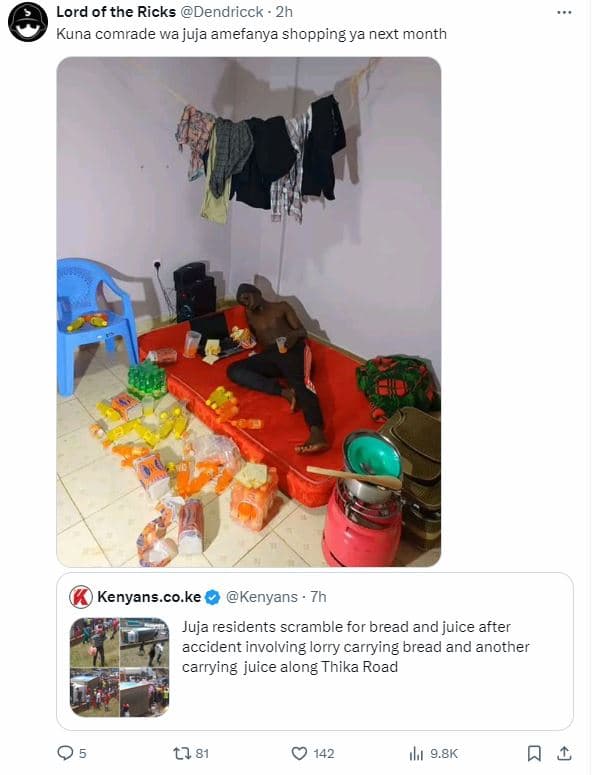
Task: Enlarge the room photo with red mattress
Action: click(249, 312)
